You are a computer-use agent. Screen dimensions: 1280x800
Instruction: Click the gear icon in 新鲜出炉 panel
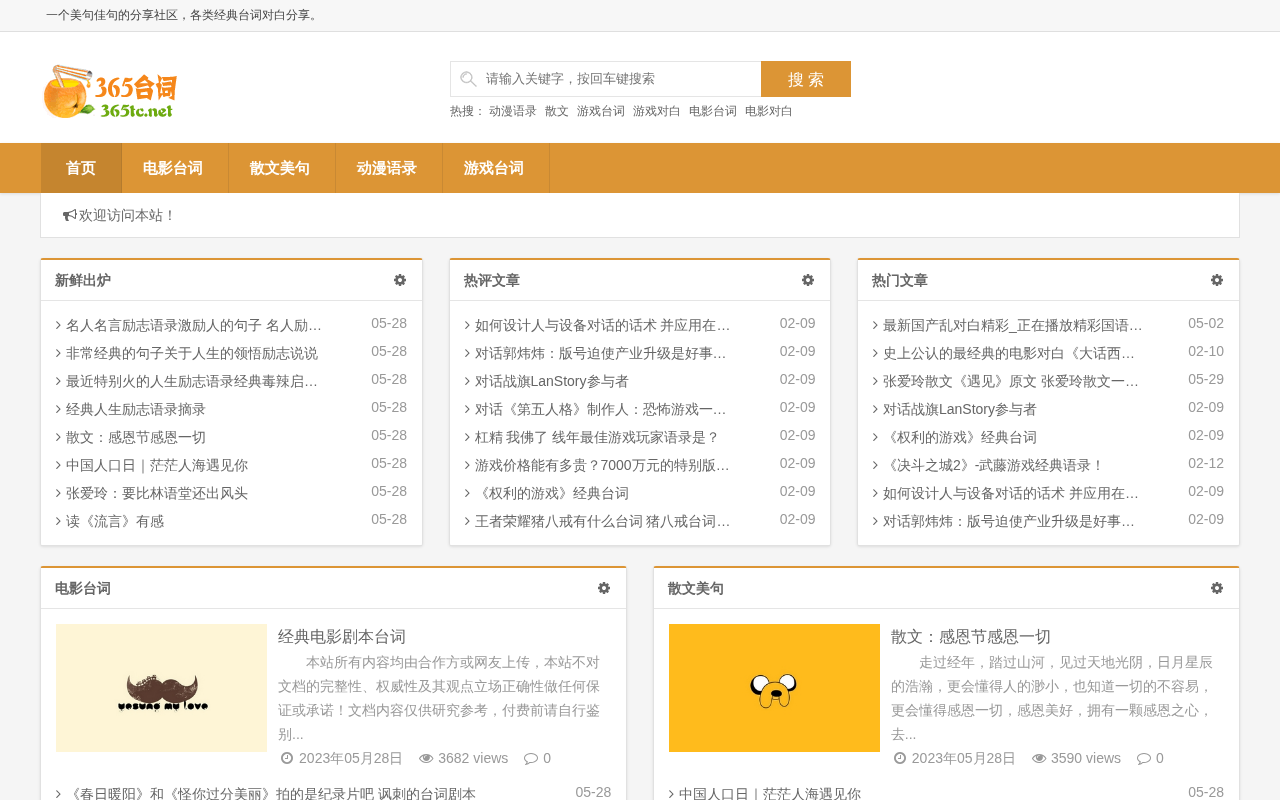400,281
